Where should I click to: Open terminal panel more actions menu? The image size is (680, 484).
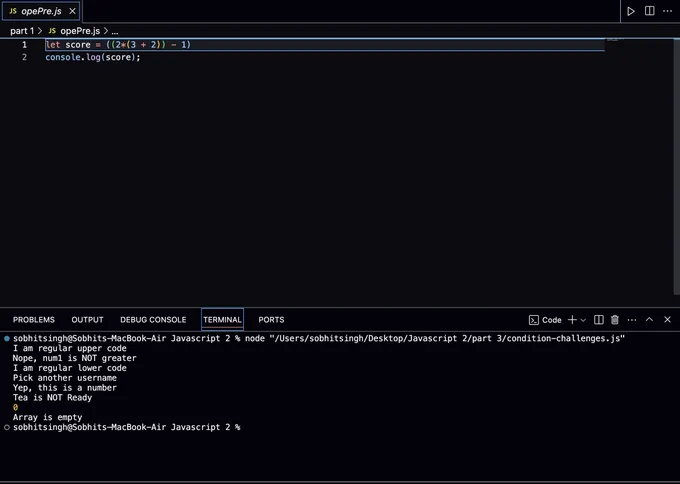coord(632,320)
